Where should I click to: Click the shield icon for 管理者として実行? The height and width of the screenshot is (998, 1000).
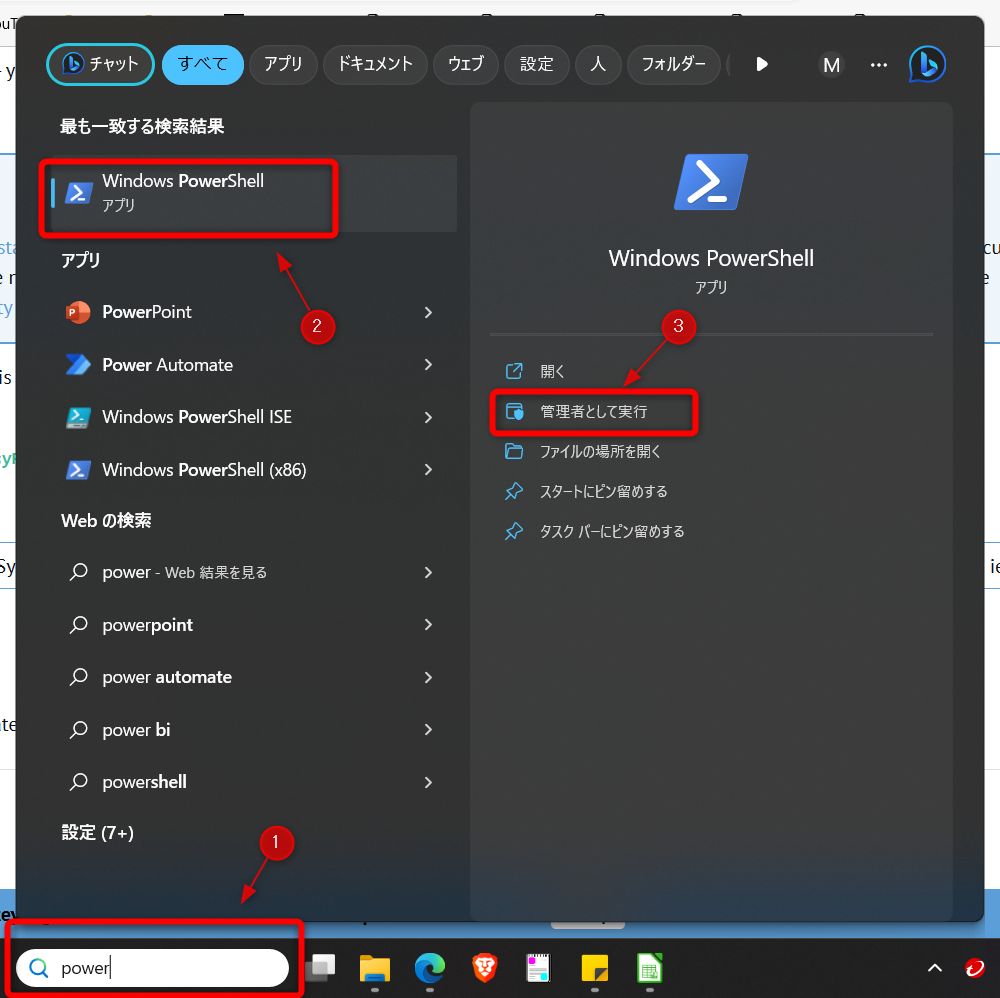point(514,411)
